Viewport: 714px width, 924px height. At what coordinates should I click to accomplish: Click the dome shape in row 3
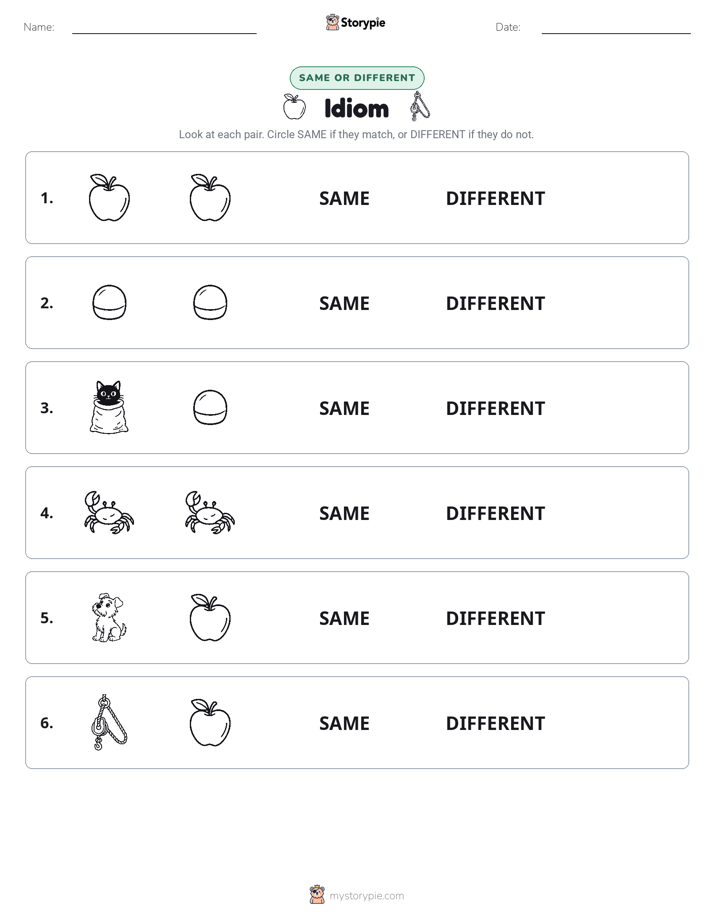point(210,407)
